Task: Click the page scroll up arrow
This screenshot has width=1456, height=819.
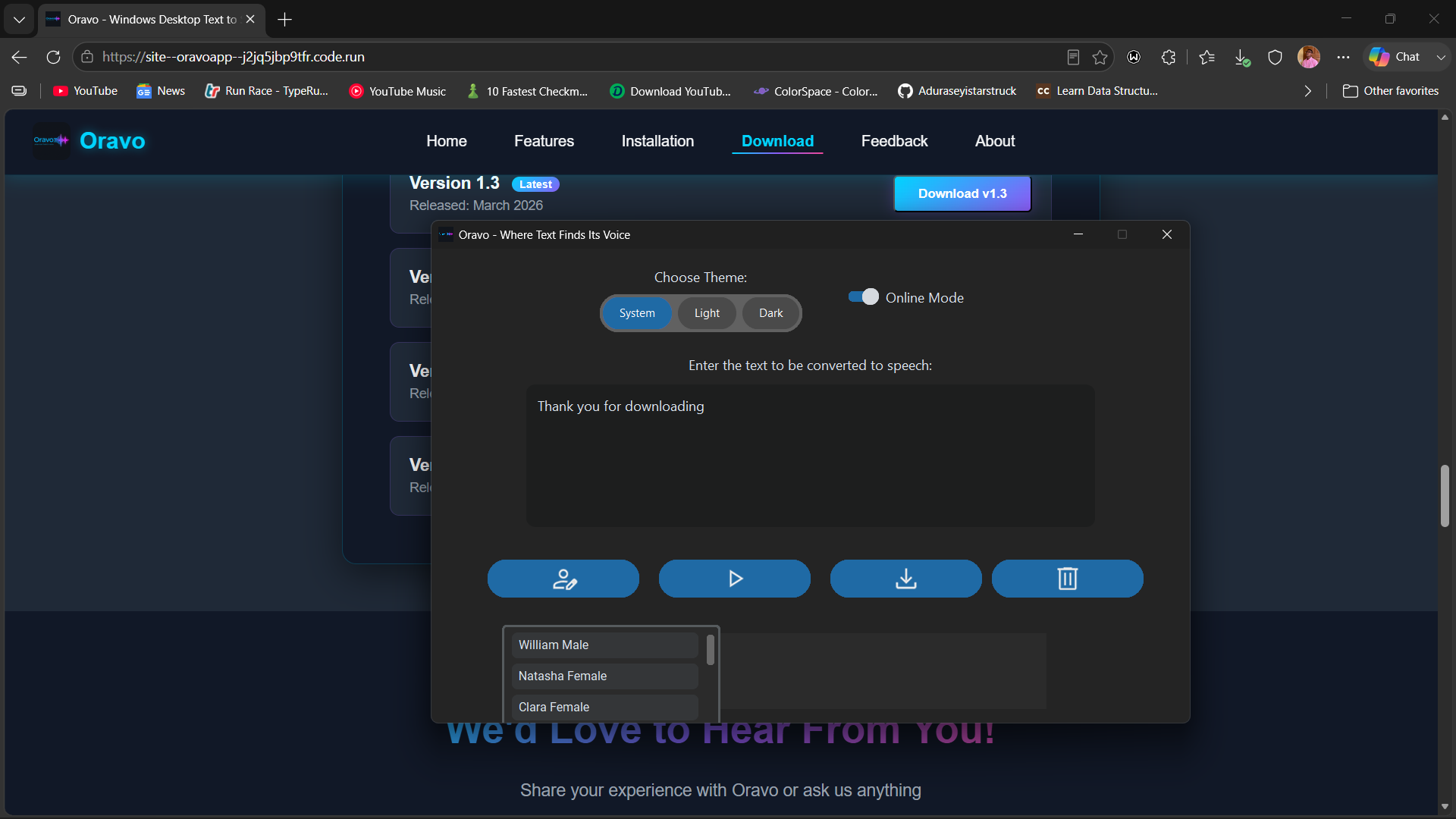Action: (x=1445, y=118)
